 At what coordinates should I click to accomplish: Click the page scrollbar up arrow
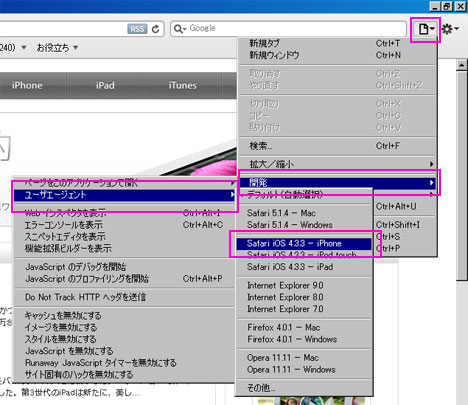click(x=462, y=65)
